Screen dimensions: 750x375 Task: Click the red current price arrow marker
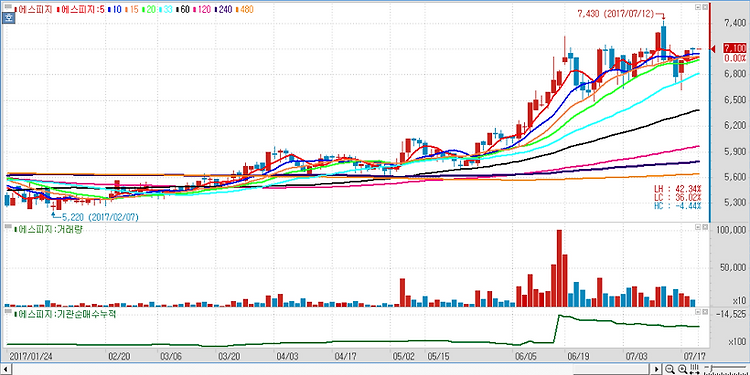tap(712, 49)
